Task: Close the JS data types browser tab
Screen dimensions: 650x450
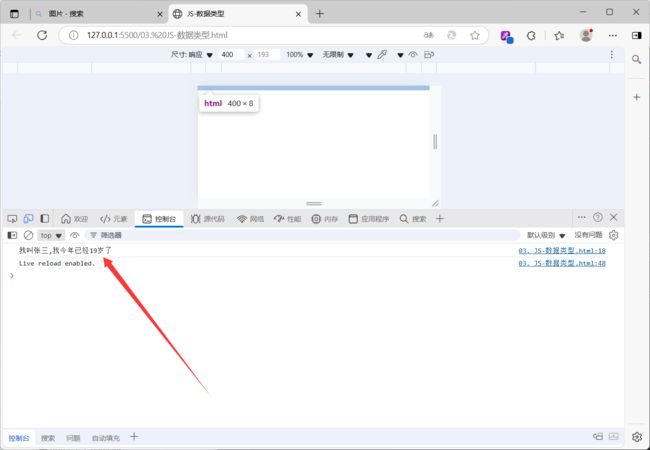Action: [298, 14]
